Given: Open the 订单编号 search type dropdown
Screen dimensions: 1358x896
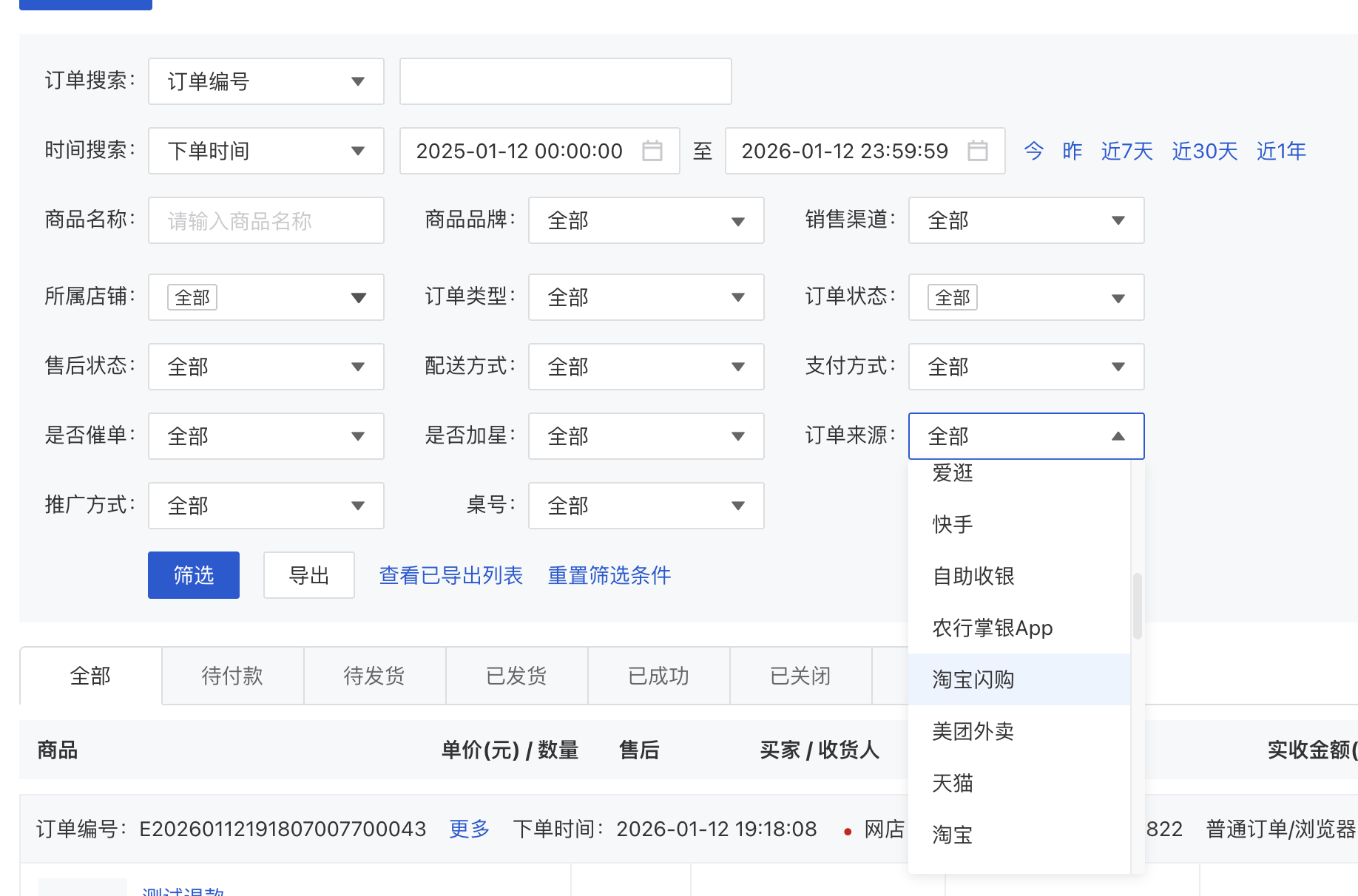Looking at the screenshot, I should pos(266,81).
